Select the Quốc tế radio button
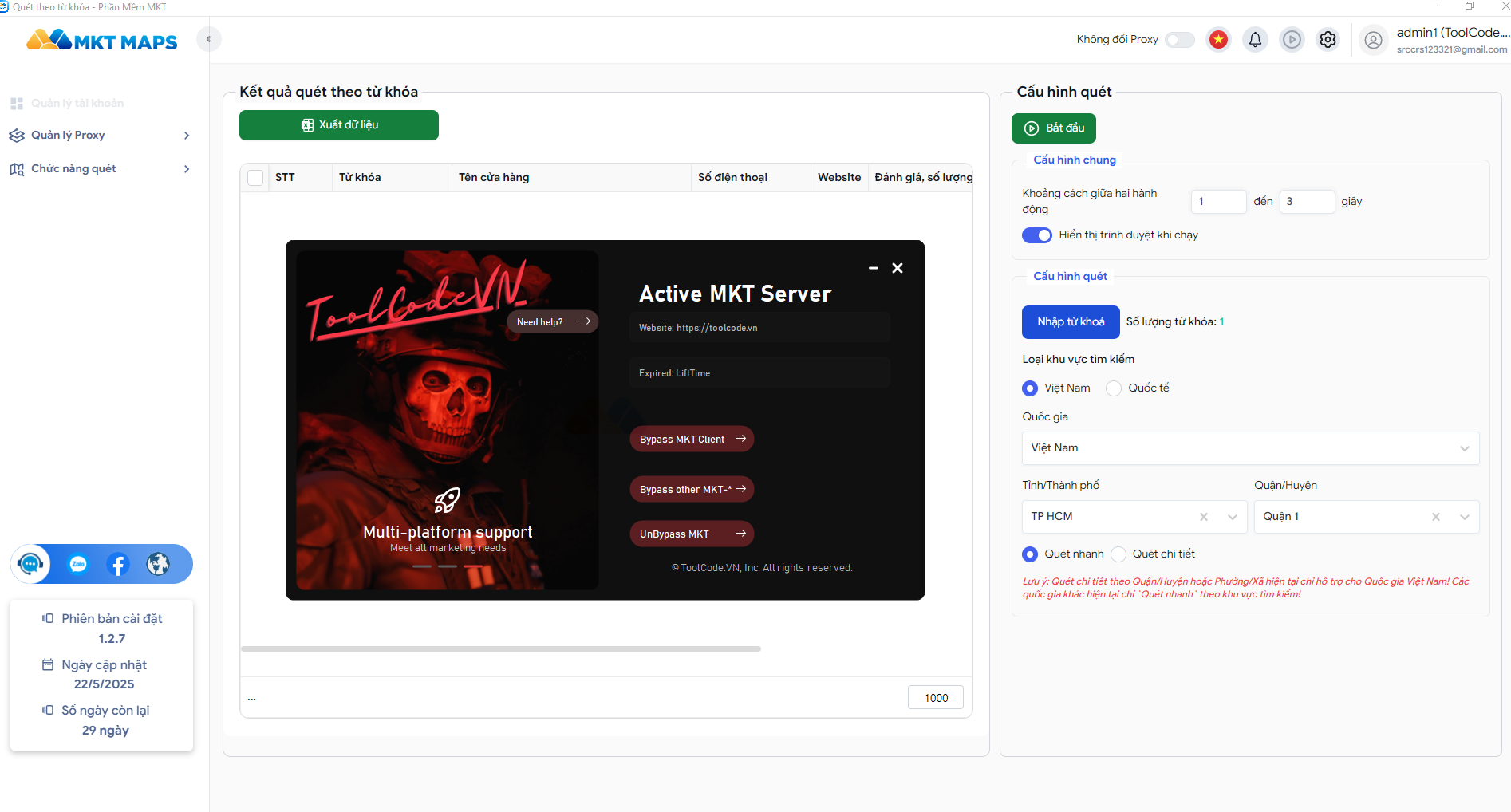 tap(1114, 388)
